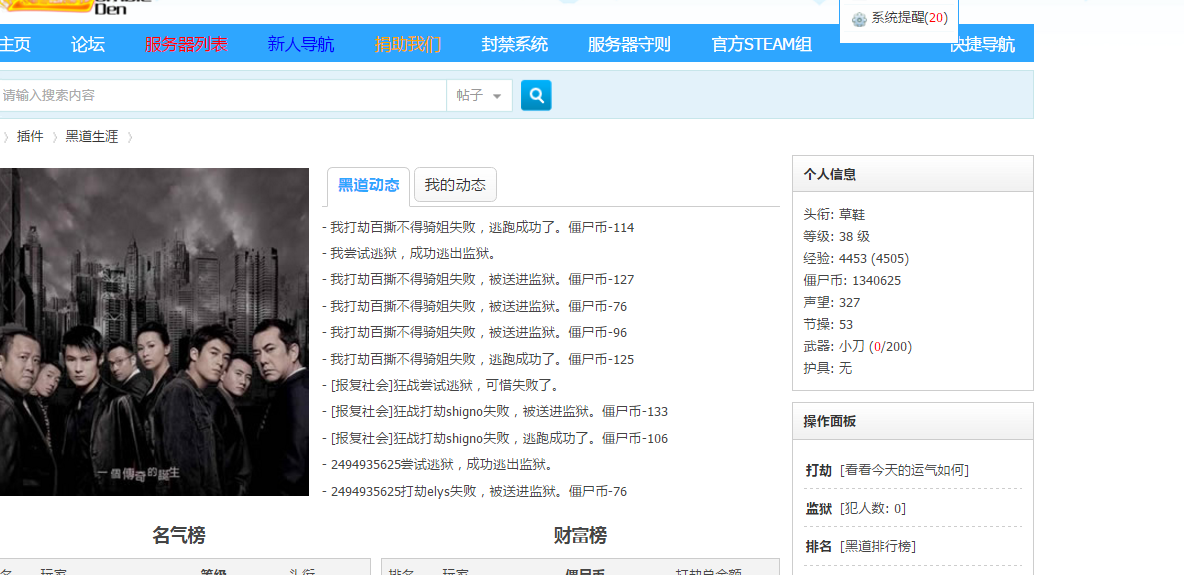1184x575 pixels.
Task: Click 打劫 in the operation panel
Action: click(x=819, y=470)
